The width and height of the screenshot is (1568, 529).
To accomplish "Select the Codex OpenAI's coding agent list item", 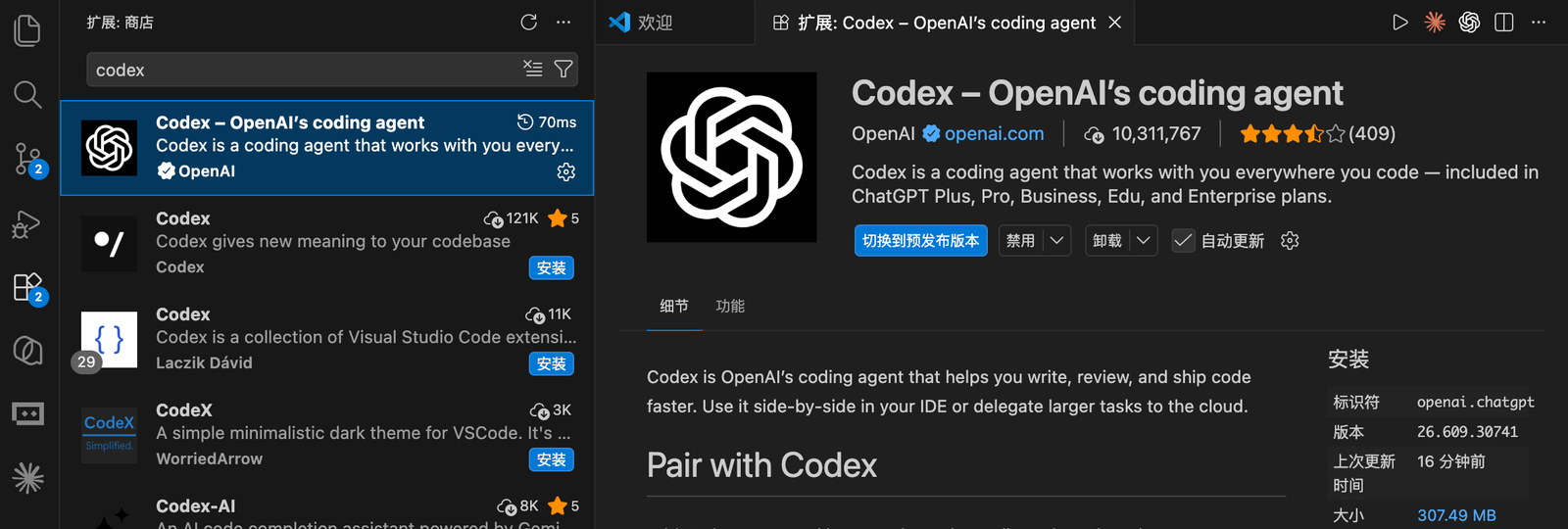I will pos(327,147).
